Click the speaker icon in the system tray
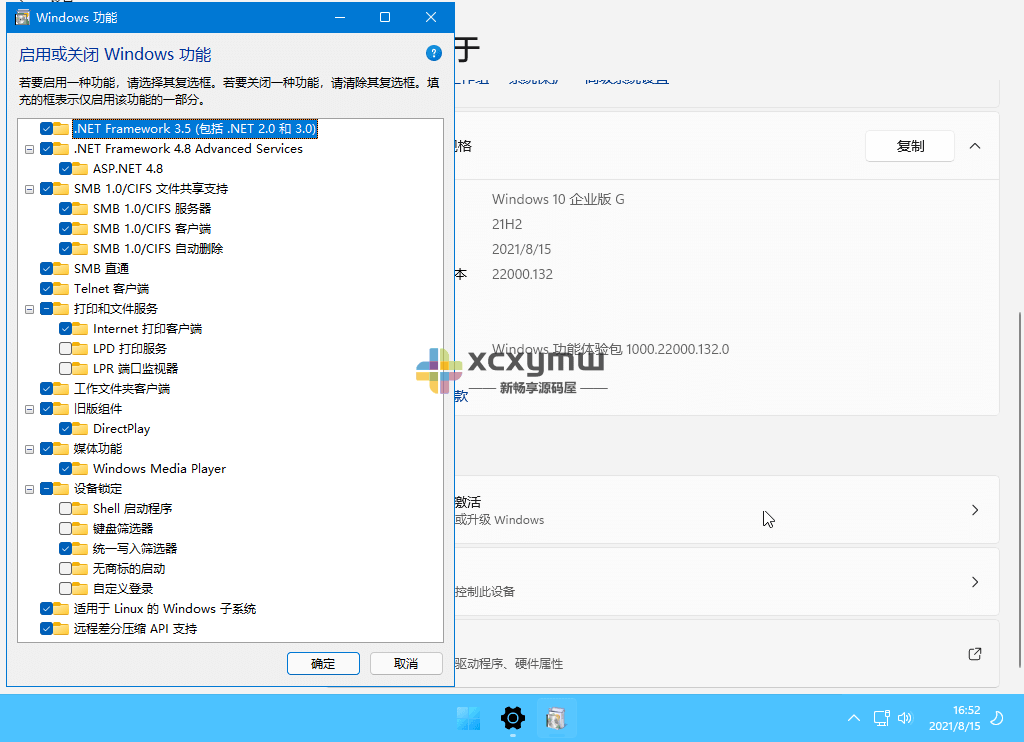 coord(905,717)
